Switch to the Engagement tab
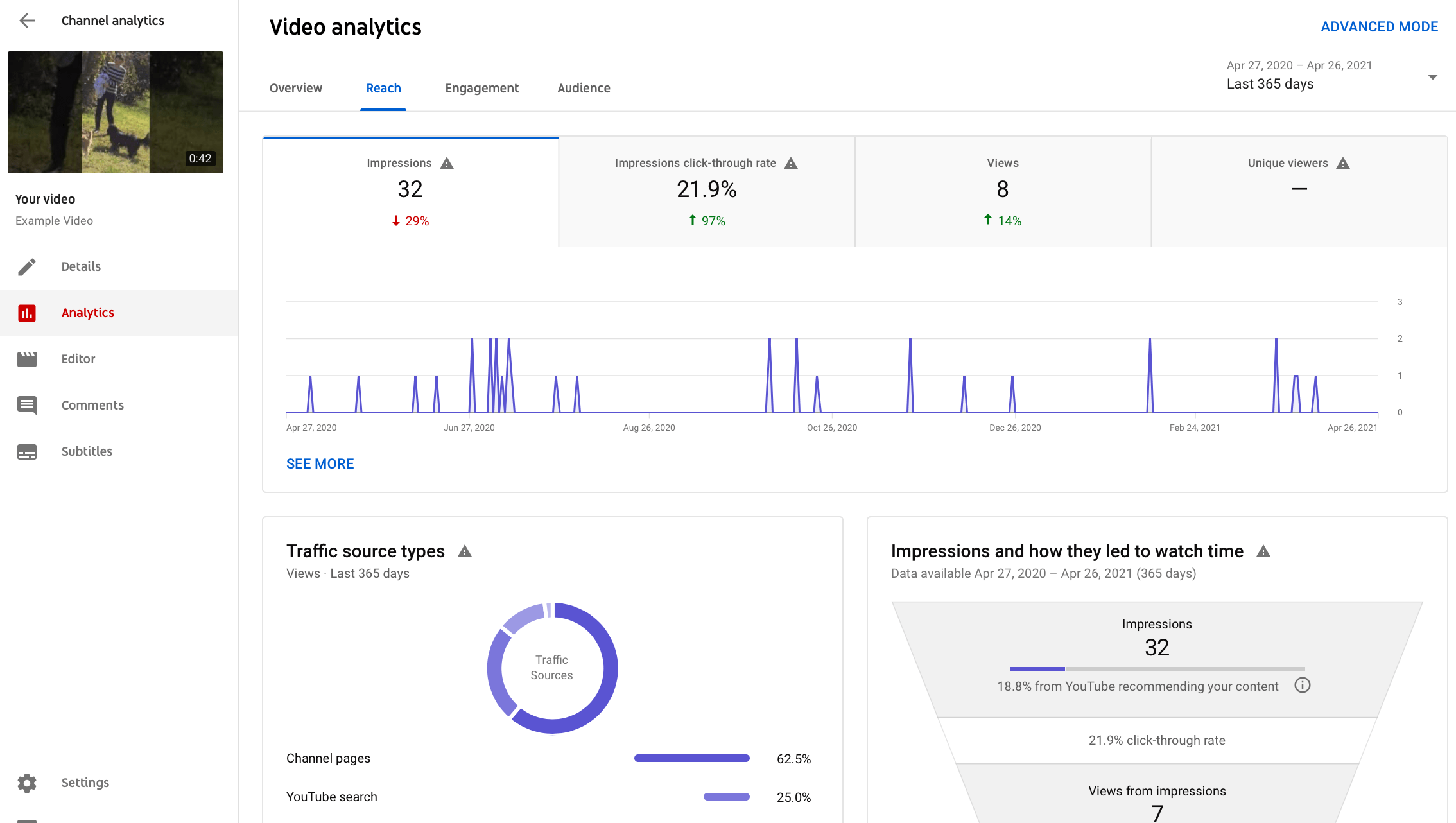Screen dimensions: 1456x823 [481, 88]
